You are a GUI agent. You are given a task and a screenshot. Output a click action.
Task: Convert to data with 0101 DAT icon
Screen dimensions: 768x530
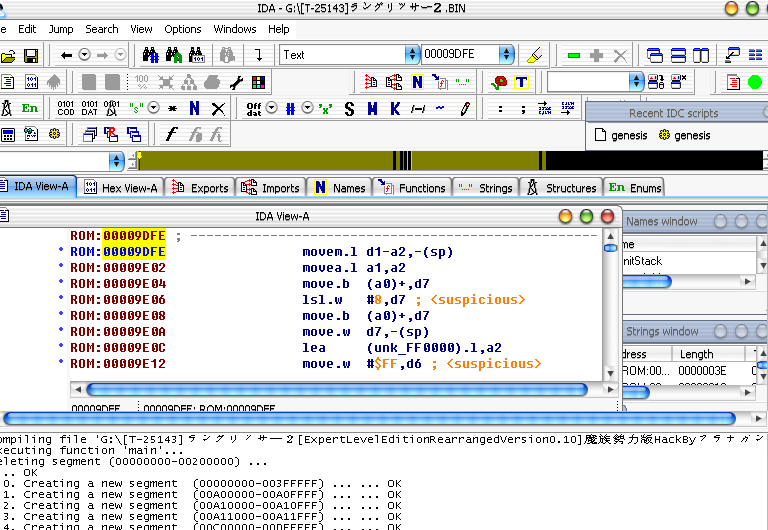pyautogui.click(x=90, y=108)
